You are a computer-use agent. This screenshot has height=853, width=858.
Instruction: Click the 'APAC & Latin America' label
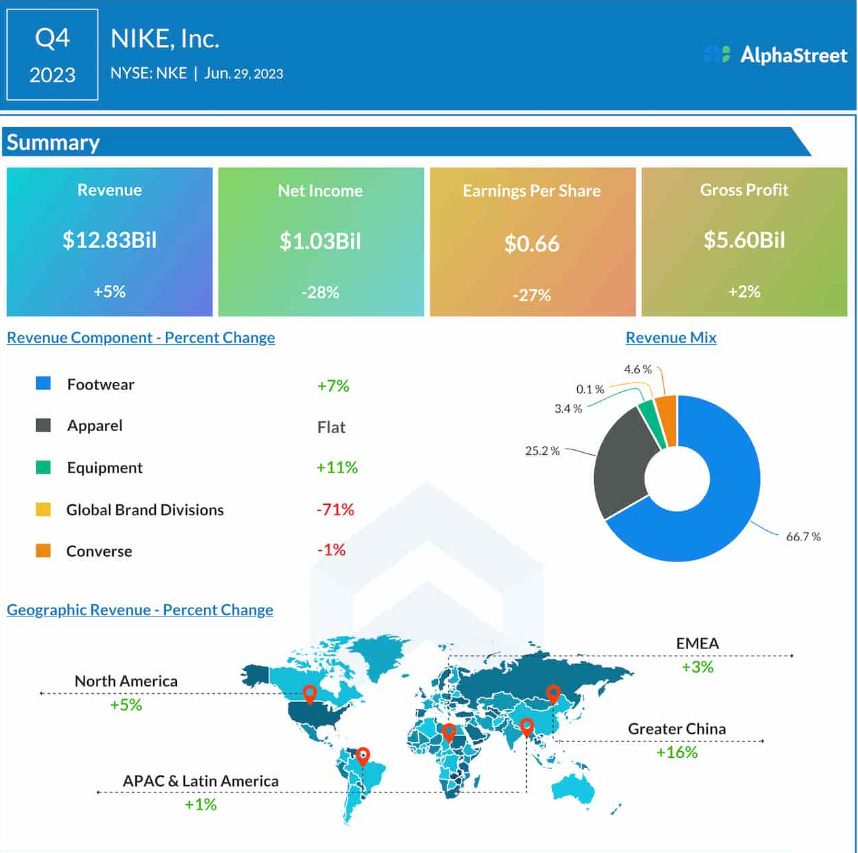click(x=200, y=781)
